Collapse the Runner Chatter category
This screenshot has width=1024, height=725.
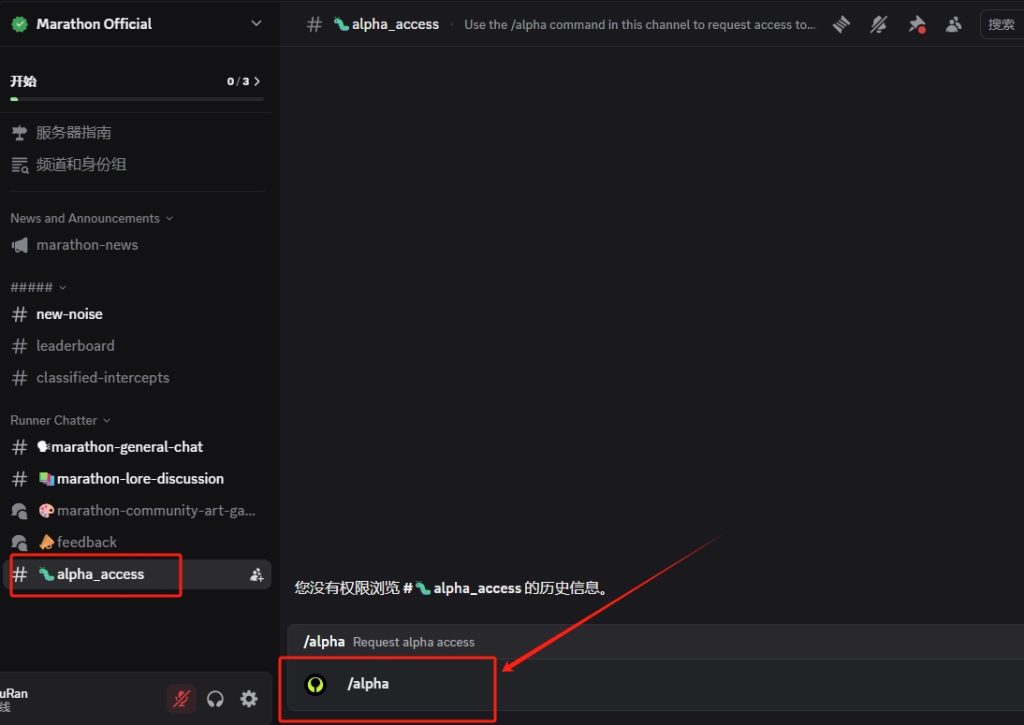[x=60, y=420]
